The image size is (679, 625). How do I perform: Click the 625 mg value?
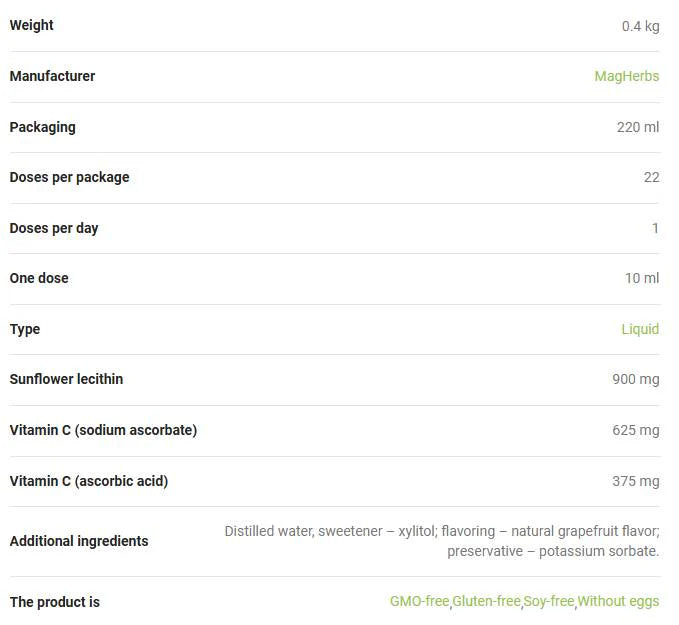coord(635,430)
